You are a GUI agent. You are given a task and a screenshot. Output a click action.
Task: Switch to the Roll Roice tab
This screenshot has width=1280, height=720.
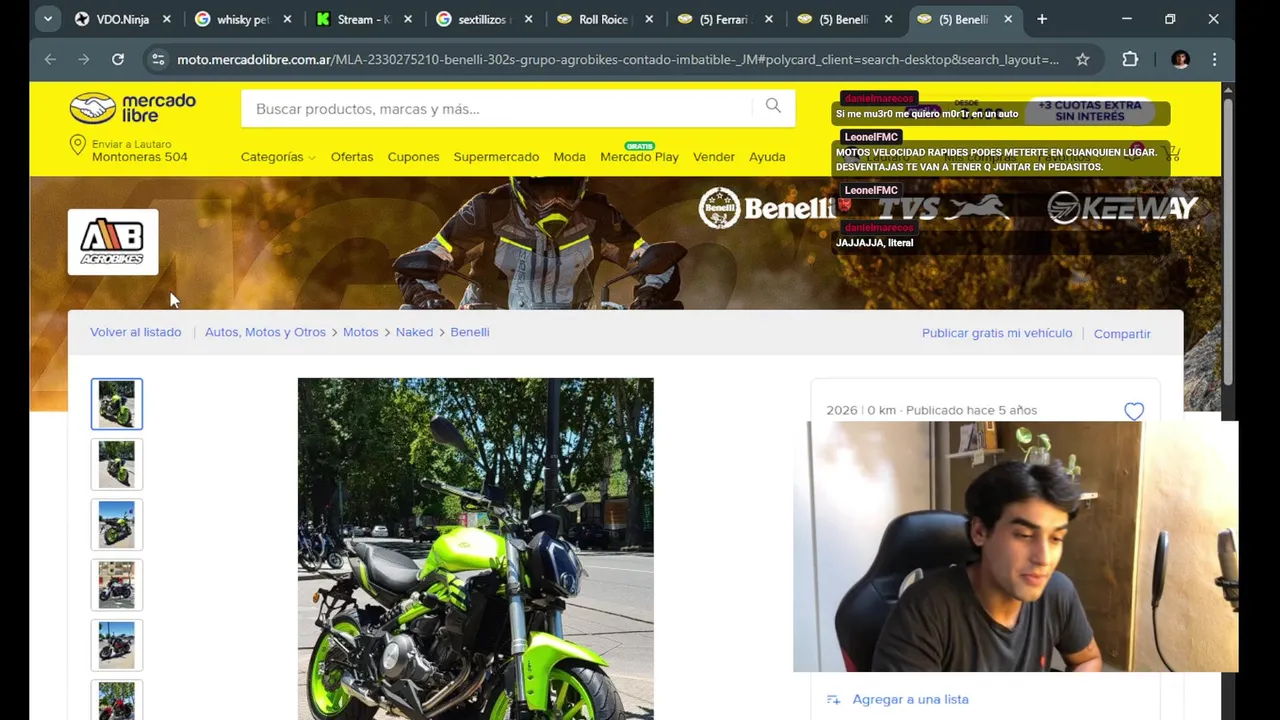606,19
